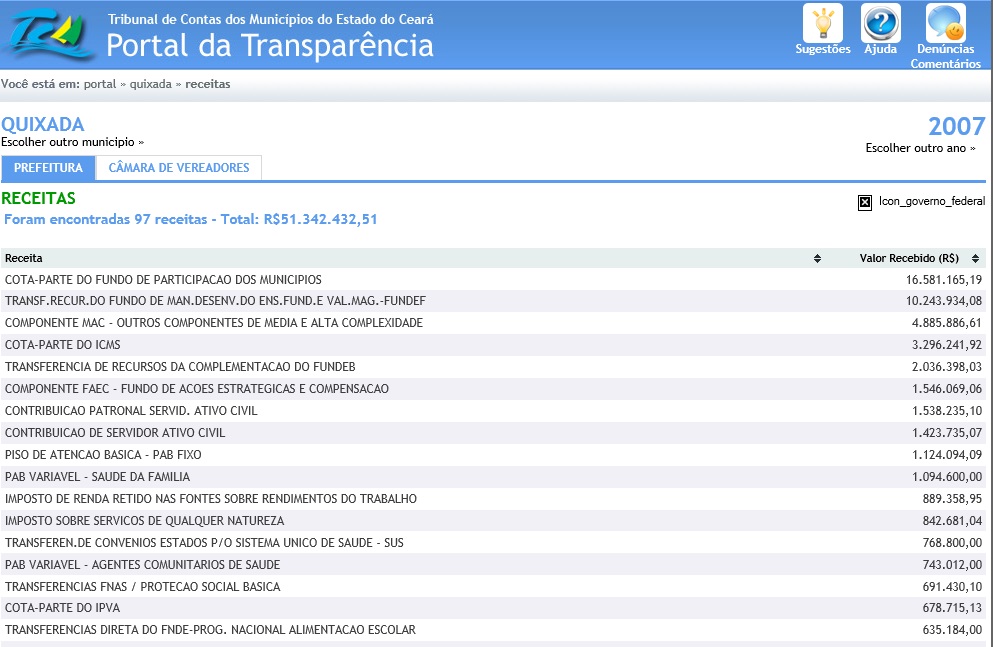The height and width of the screenshot is (647, 993).
Task: Click the broken Icon_governo_federal image
Action: (865, 202)
